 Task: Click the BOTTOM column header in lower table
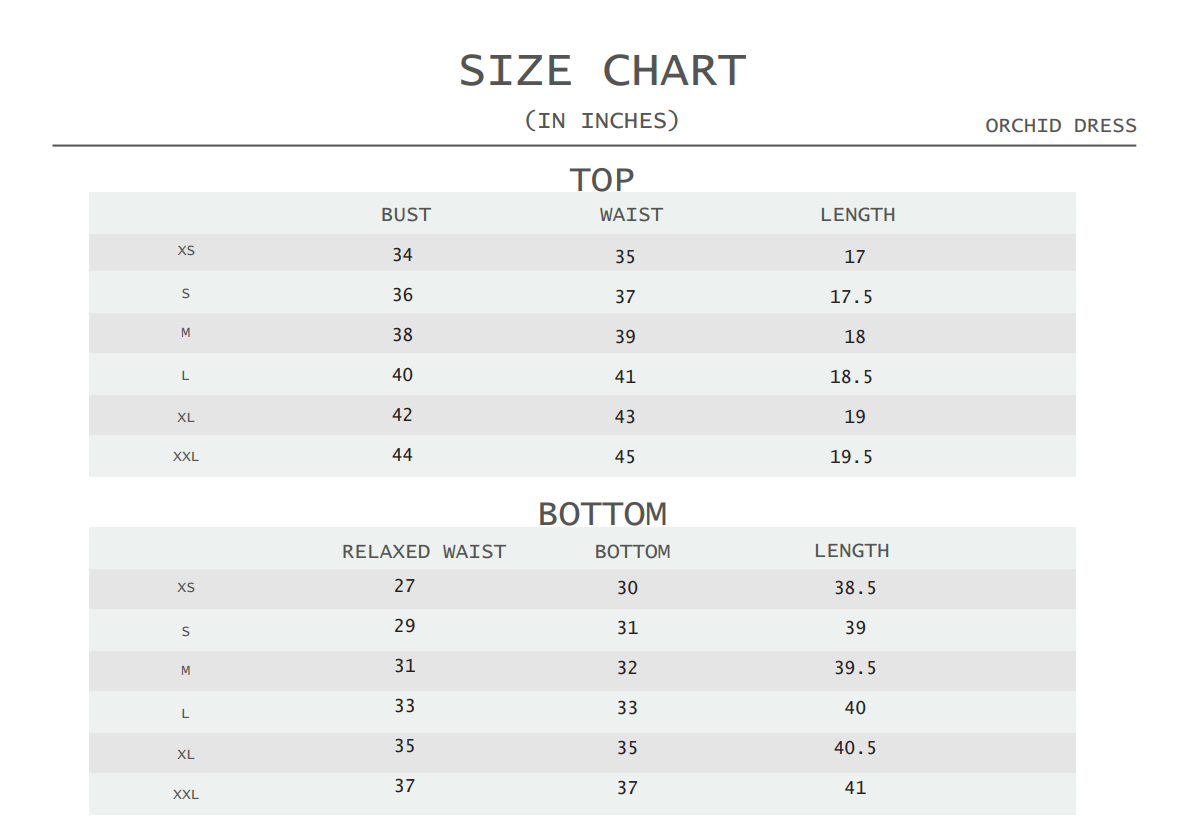(632, 552)
